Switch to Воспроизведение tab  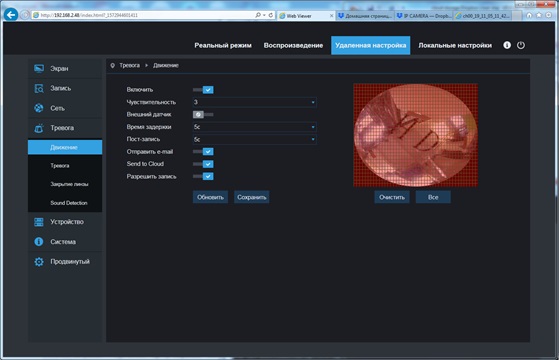point(293,45)
